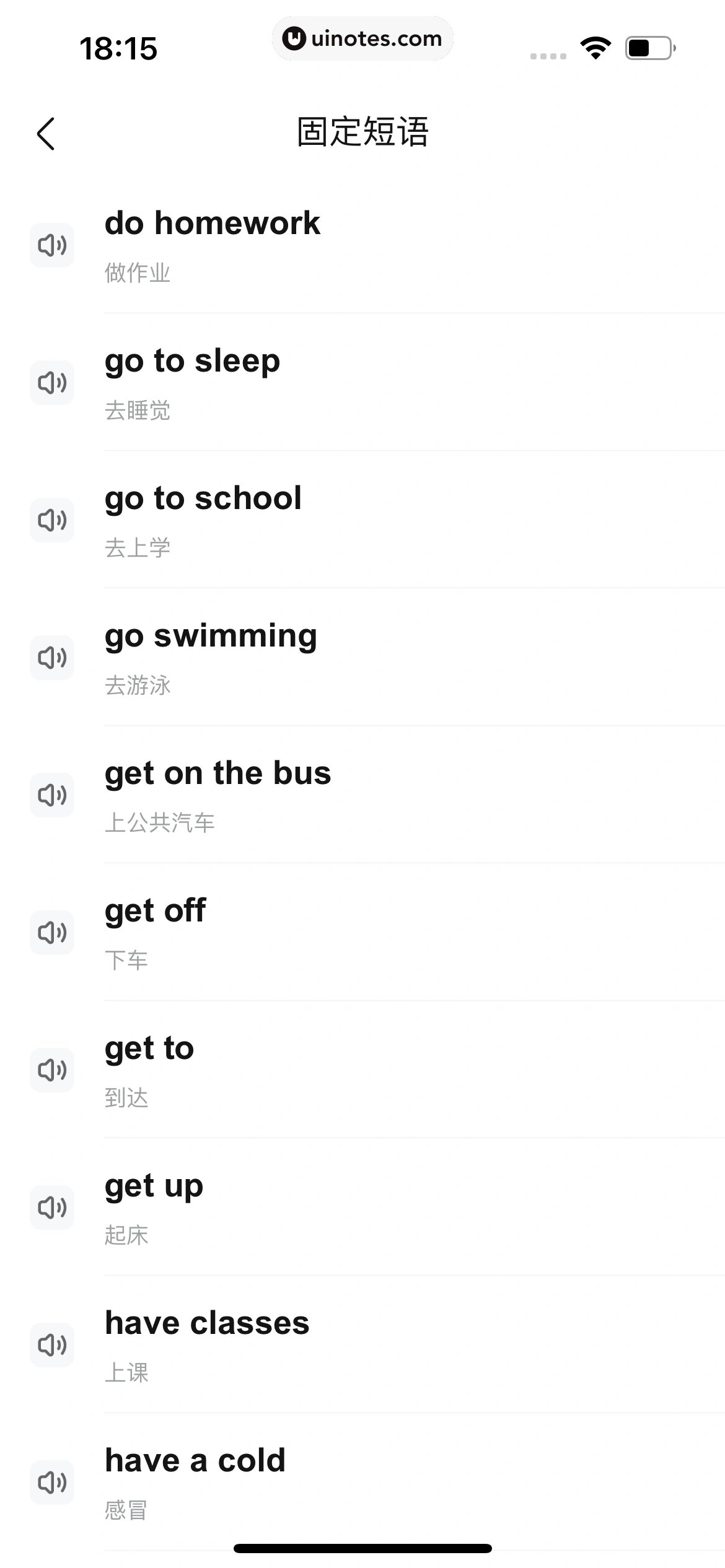Select the 'go to sleep' phrase
Image resolution: width=725 pixels, height=1568 pixels.
192,361
